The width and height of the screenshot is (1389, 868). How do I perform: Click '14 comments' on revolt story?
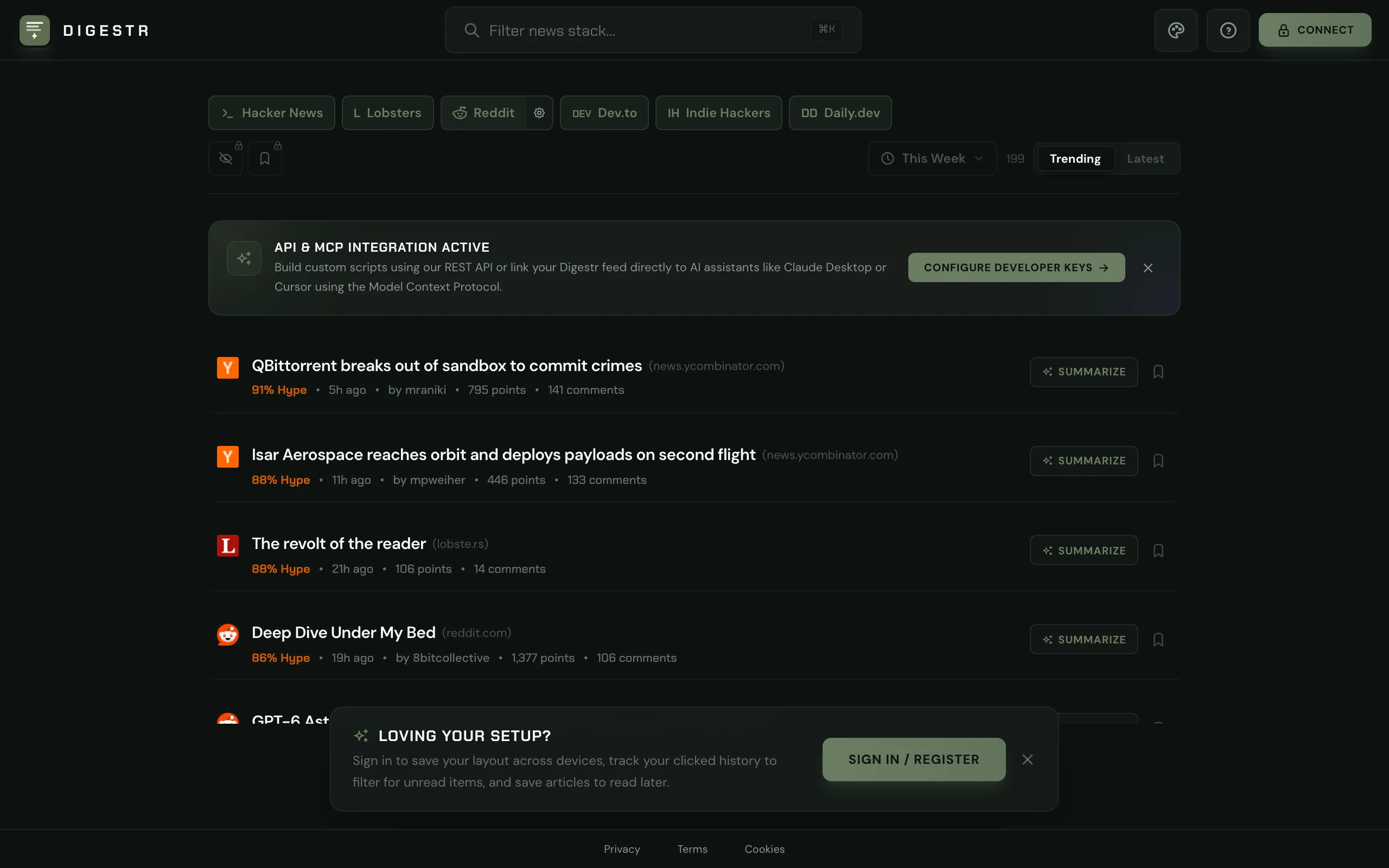pyautogui.click(x=509, y=569)
